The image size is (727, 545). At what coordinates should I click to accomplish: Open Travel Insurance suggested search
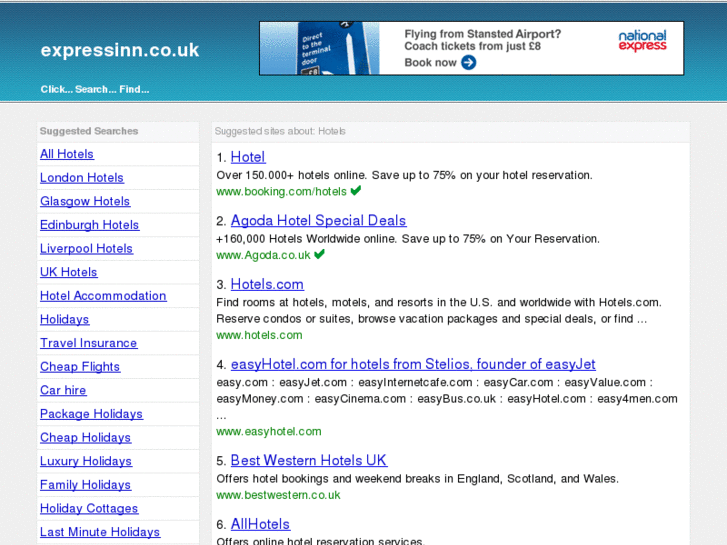click(89, 343)
